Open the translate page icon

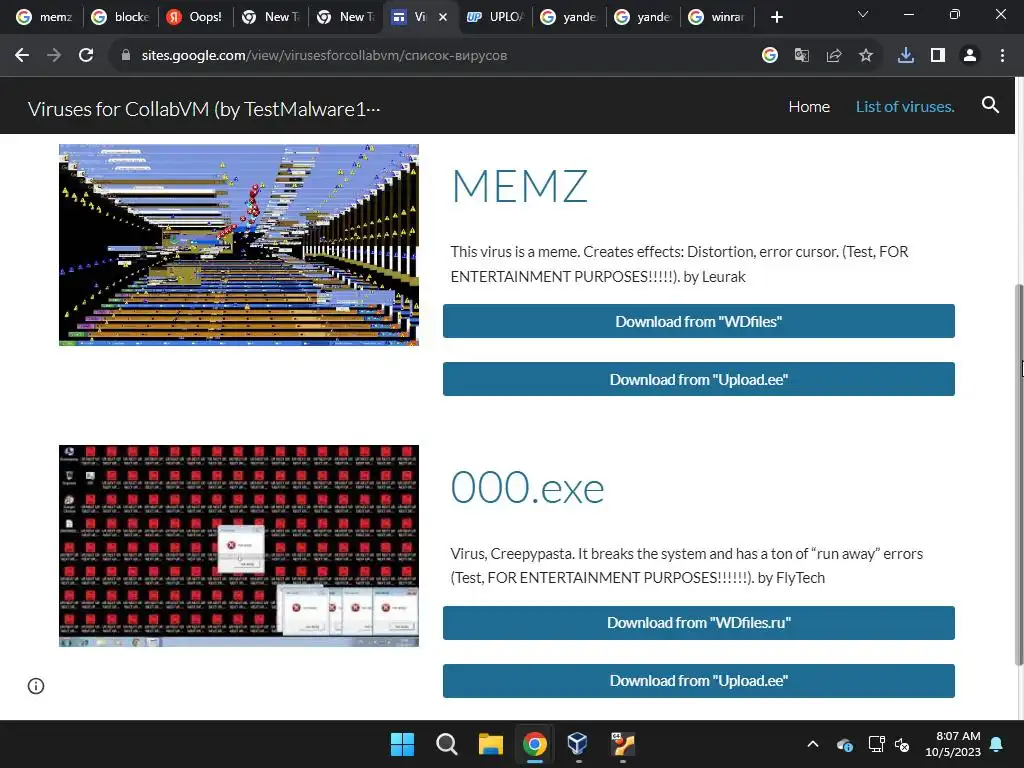[x=802, y=56]
